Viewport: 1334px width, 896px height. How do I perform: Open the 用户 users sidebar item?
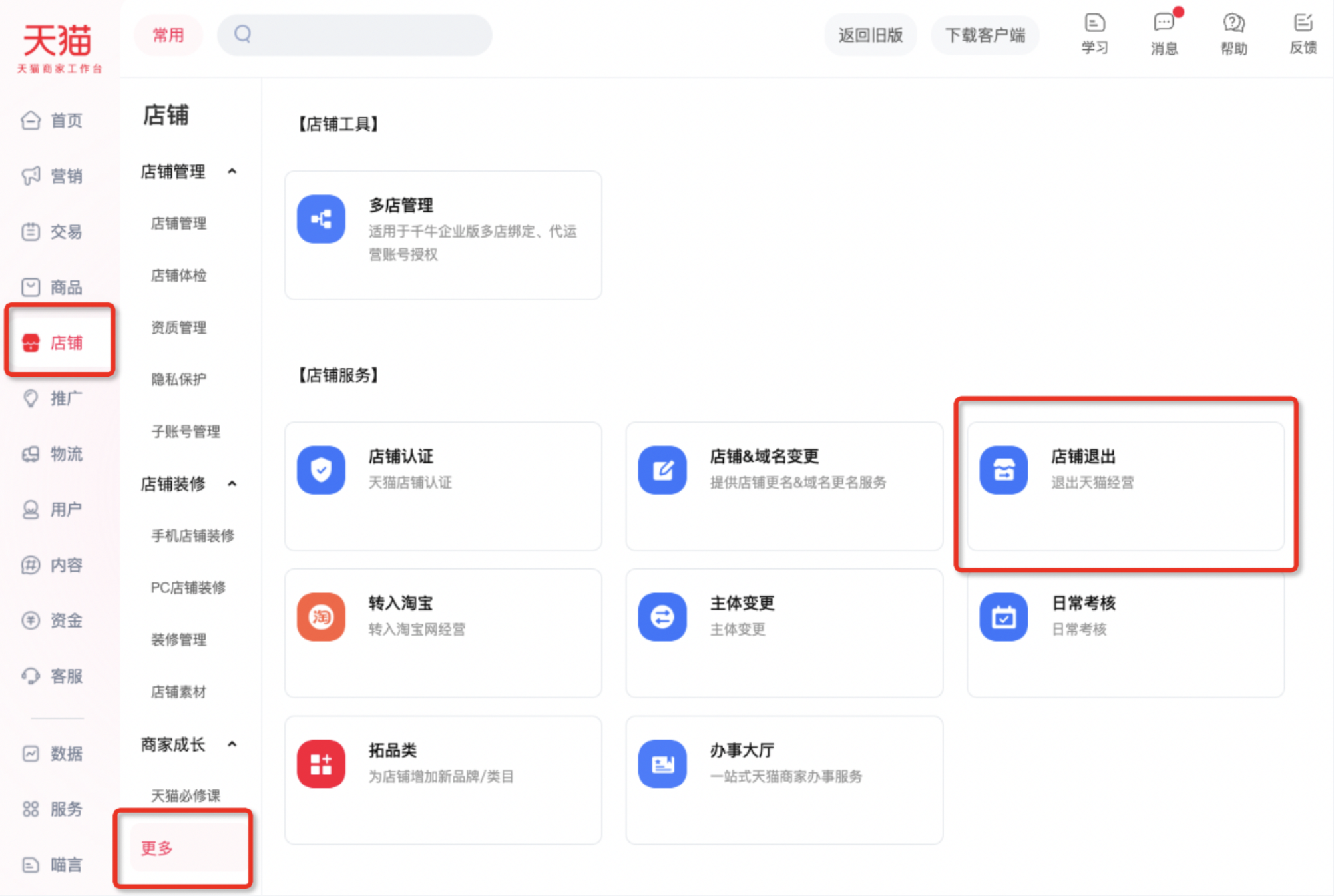pos(52,509)
